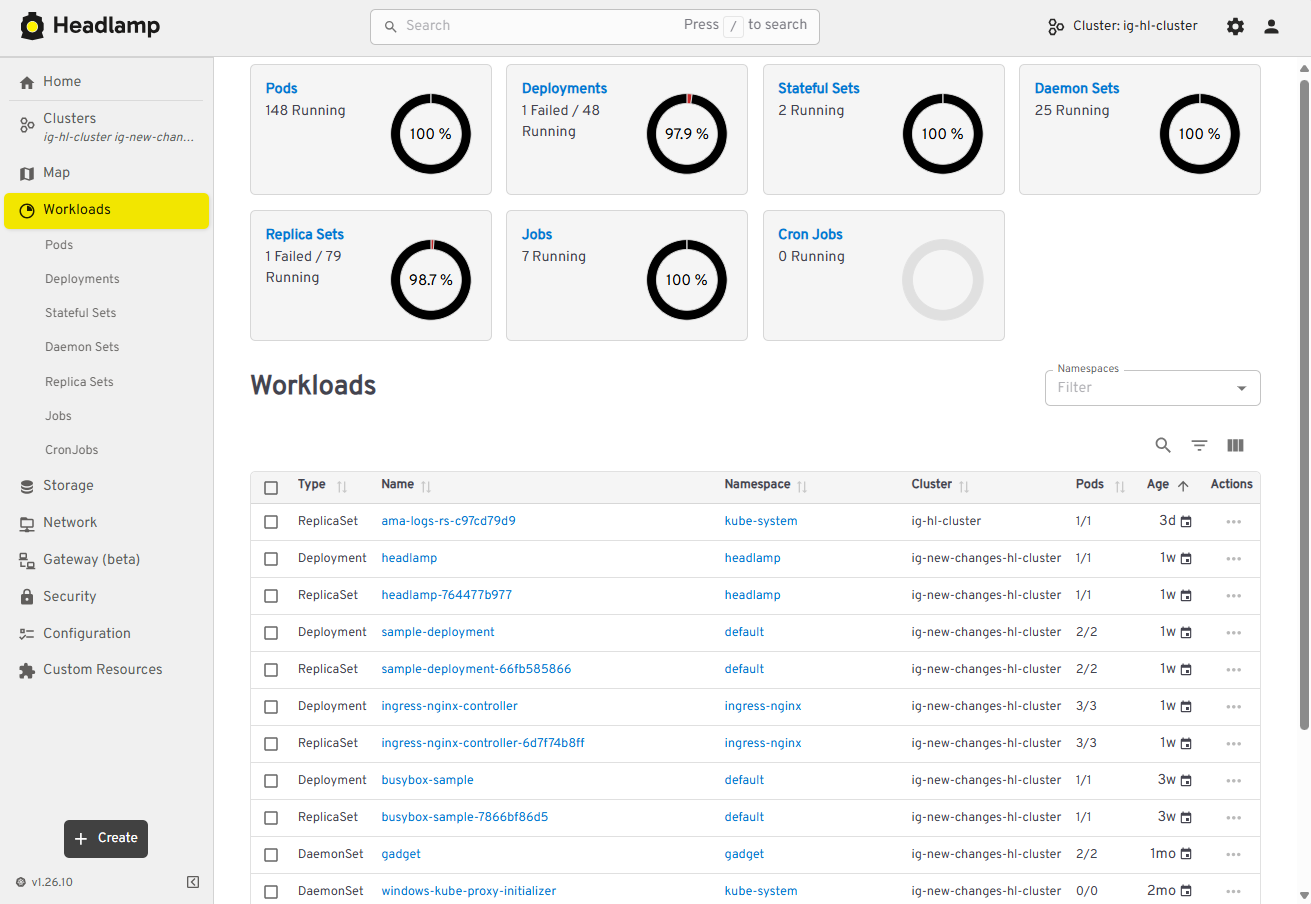
Task: Check the checkbox for sample-deployment
Action: tap(271, 632)
